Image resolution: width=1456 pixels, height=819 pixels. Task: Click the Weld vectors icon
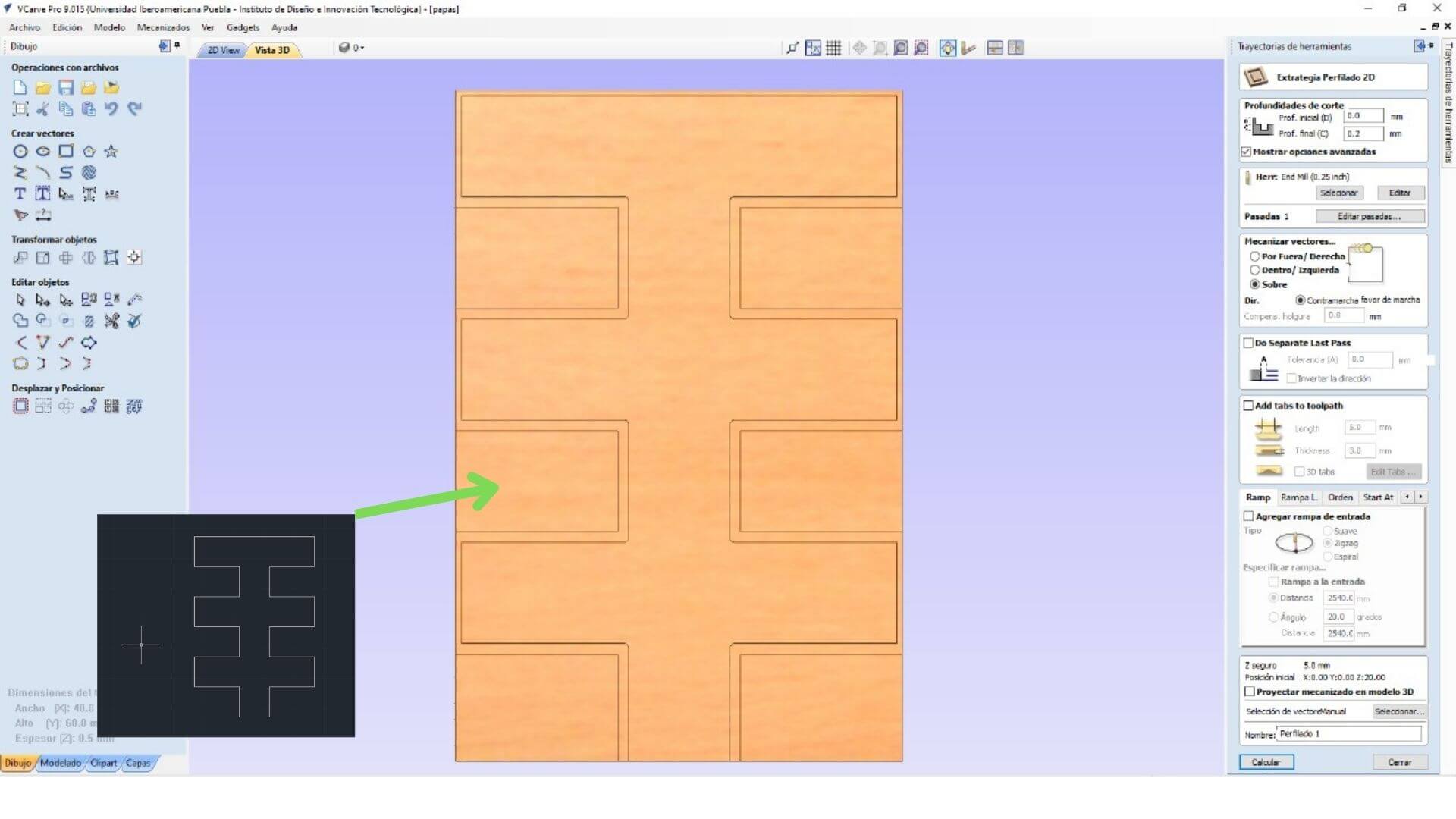(20, 322)
